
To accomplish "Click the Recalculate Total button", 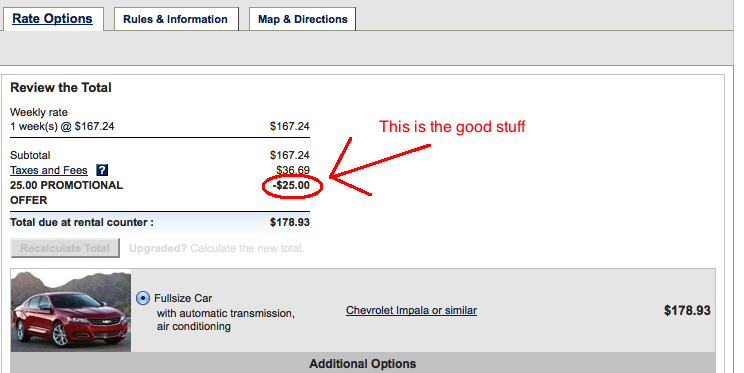I will (65, 248).
